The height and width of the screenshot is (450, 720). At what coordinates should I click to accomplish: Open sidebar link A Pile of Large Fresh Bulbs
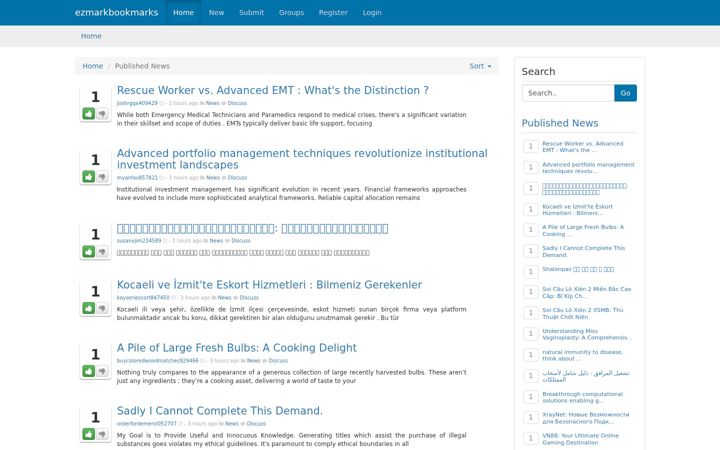tap(583, 231)
